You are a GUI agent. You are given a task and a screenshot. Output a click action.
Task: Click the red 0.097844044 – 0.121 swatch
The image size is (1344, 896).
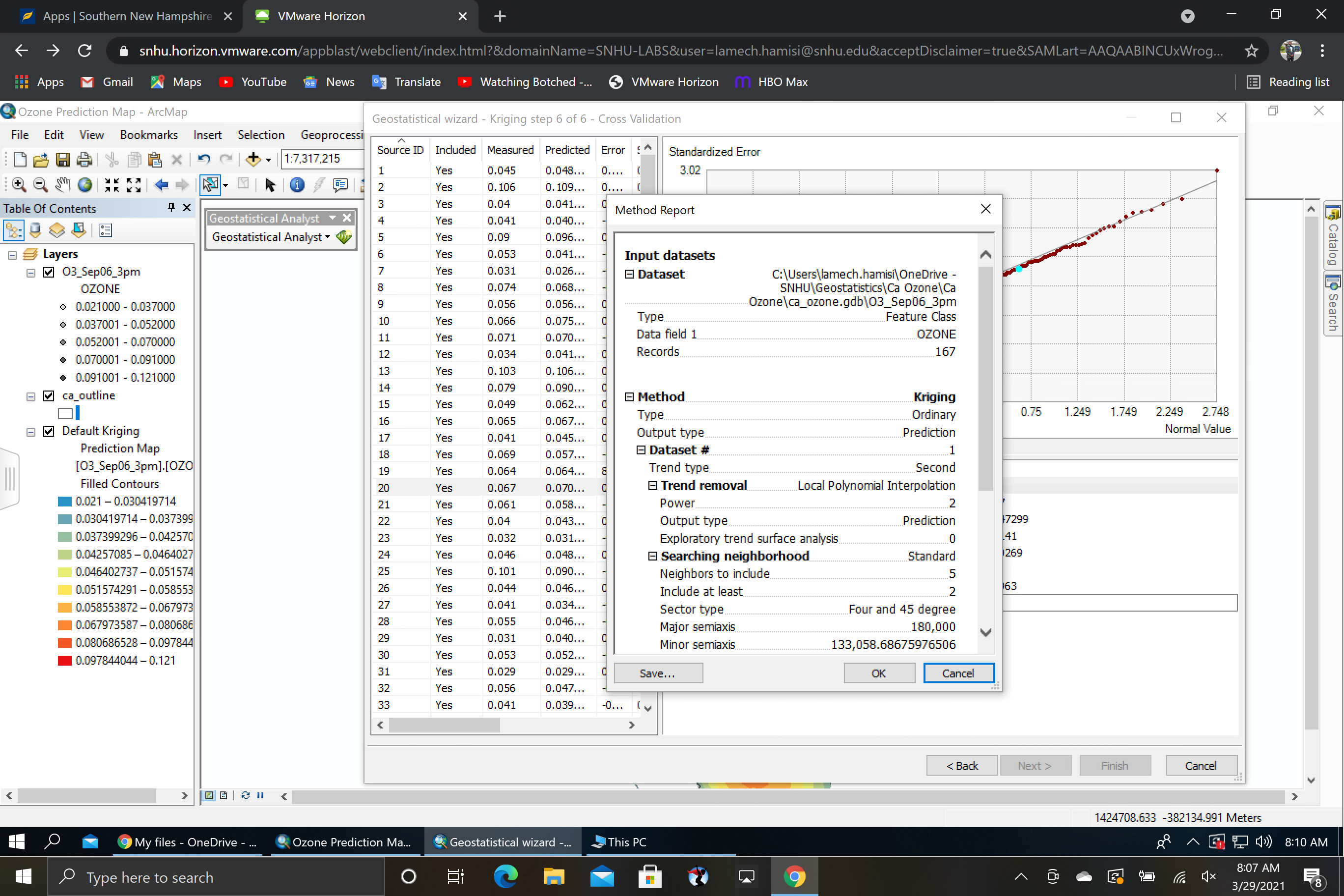[x=64, y=661]
